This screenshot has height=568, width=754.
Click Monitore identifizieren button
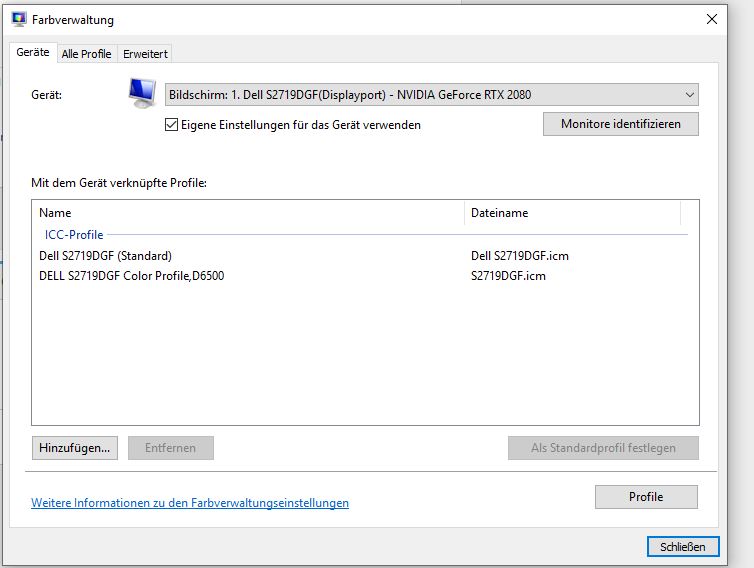click(x=621, y=124)
